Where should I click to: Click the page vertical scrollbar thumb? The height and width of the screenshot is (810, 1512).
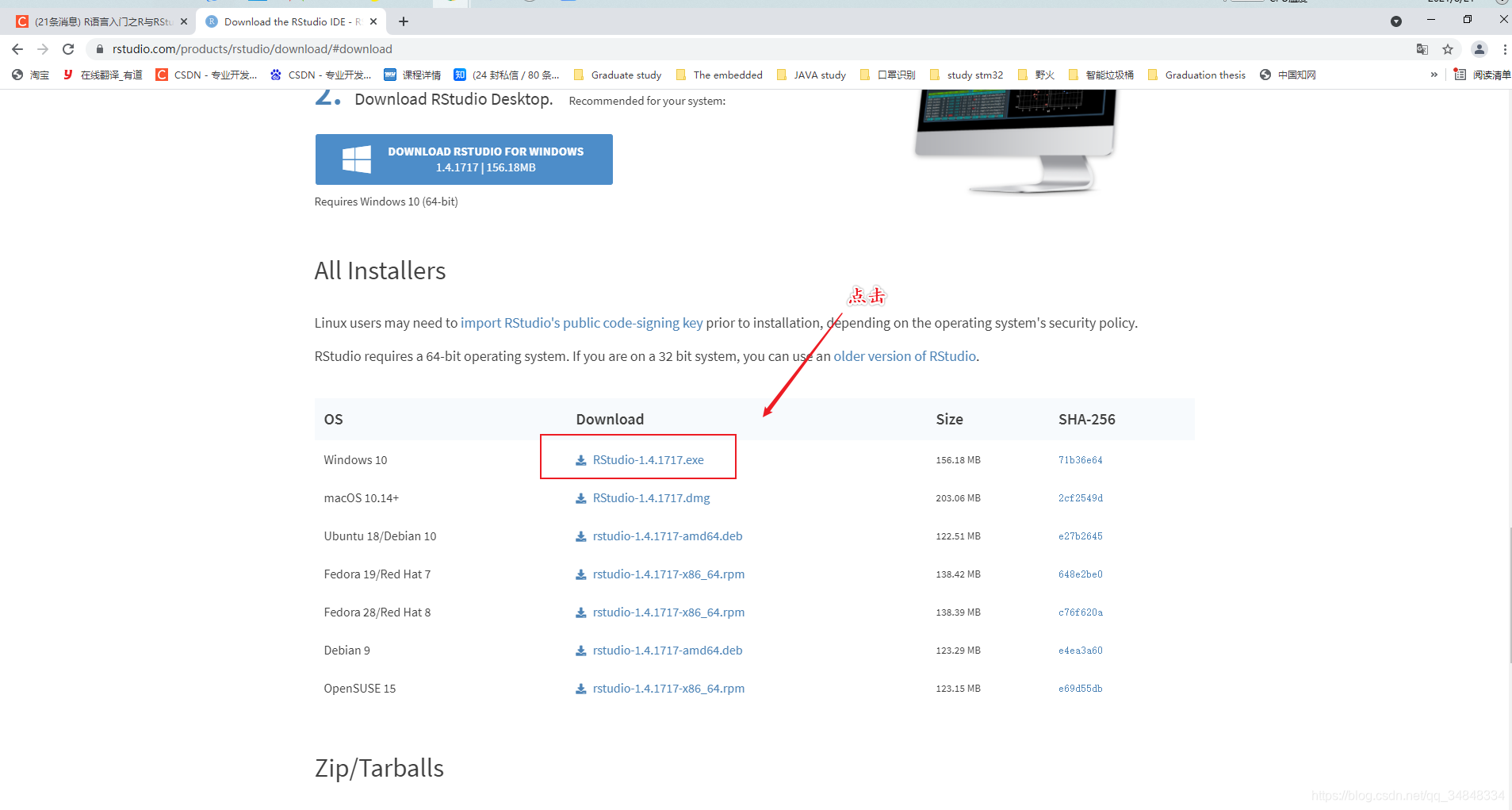(1510, 595)
